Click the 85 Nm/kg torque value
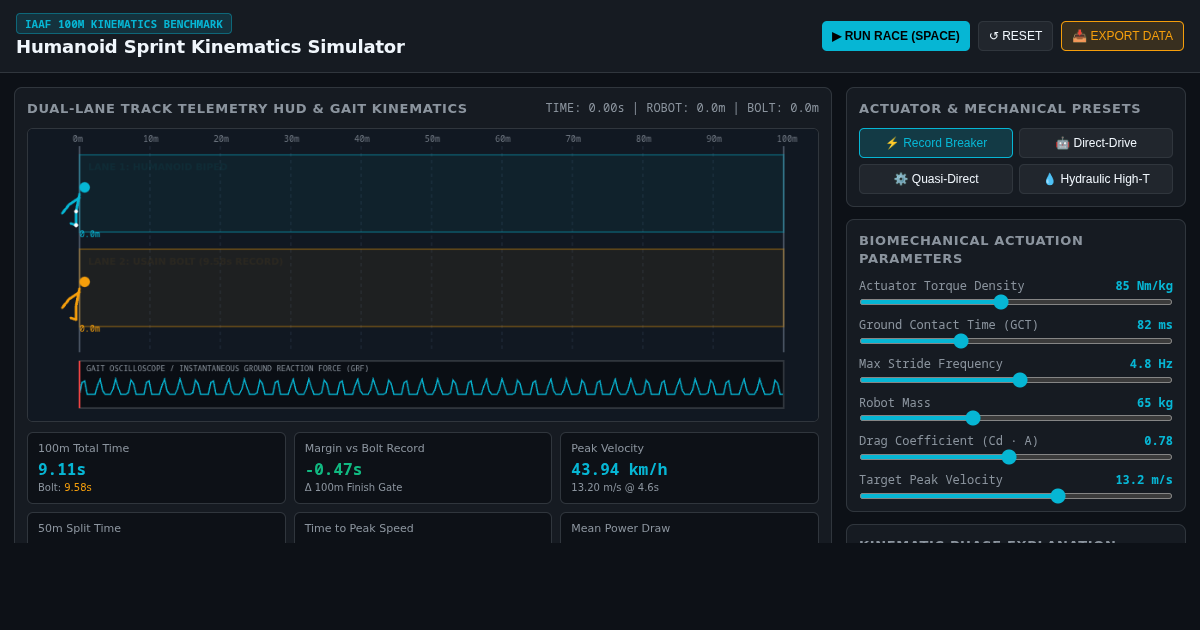 1144,286
